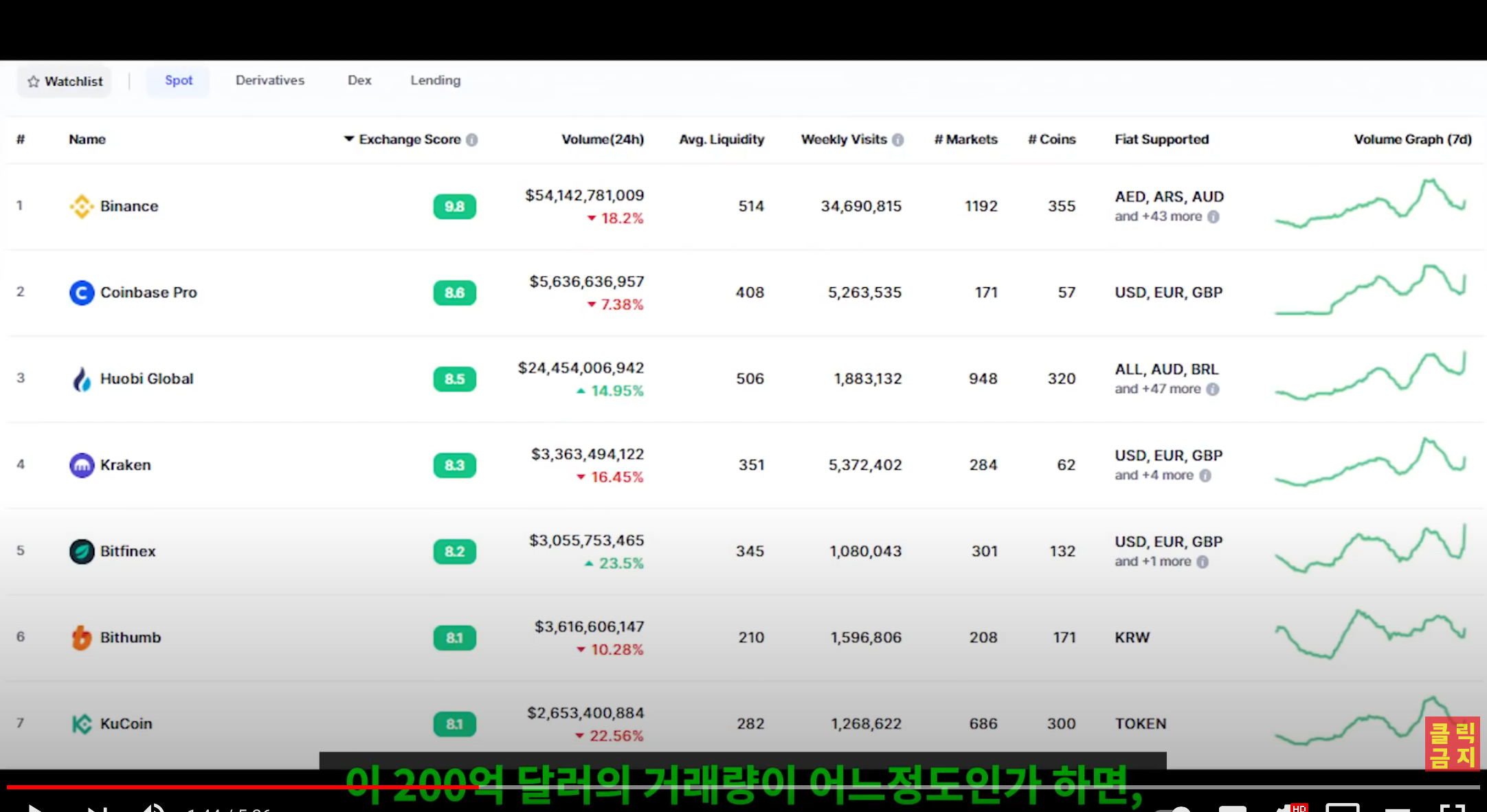Sort by # Coins column header

click(1051, 139)
